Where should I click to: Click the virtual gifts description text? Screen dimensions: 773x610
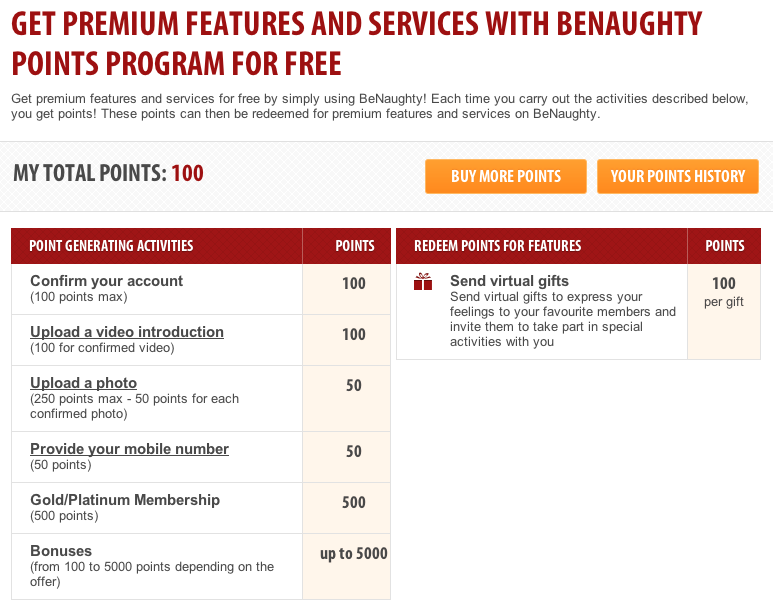562,319
